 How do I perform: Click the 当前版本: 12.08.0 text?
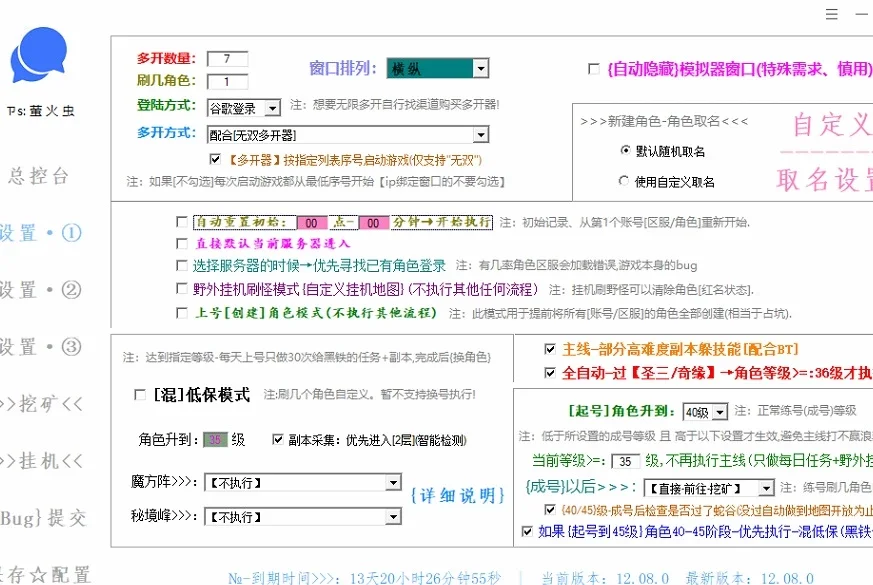click(606, 578)
